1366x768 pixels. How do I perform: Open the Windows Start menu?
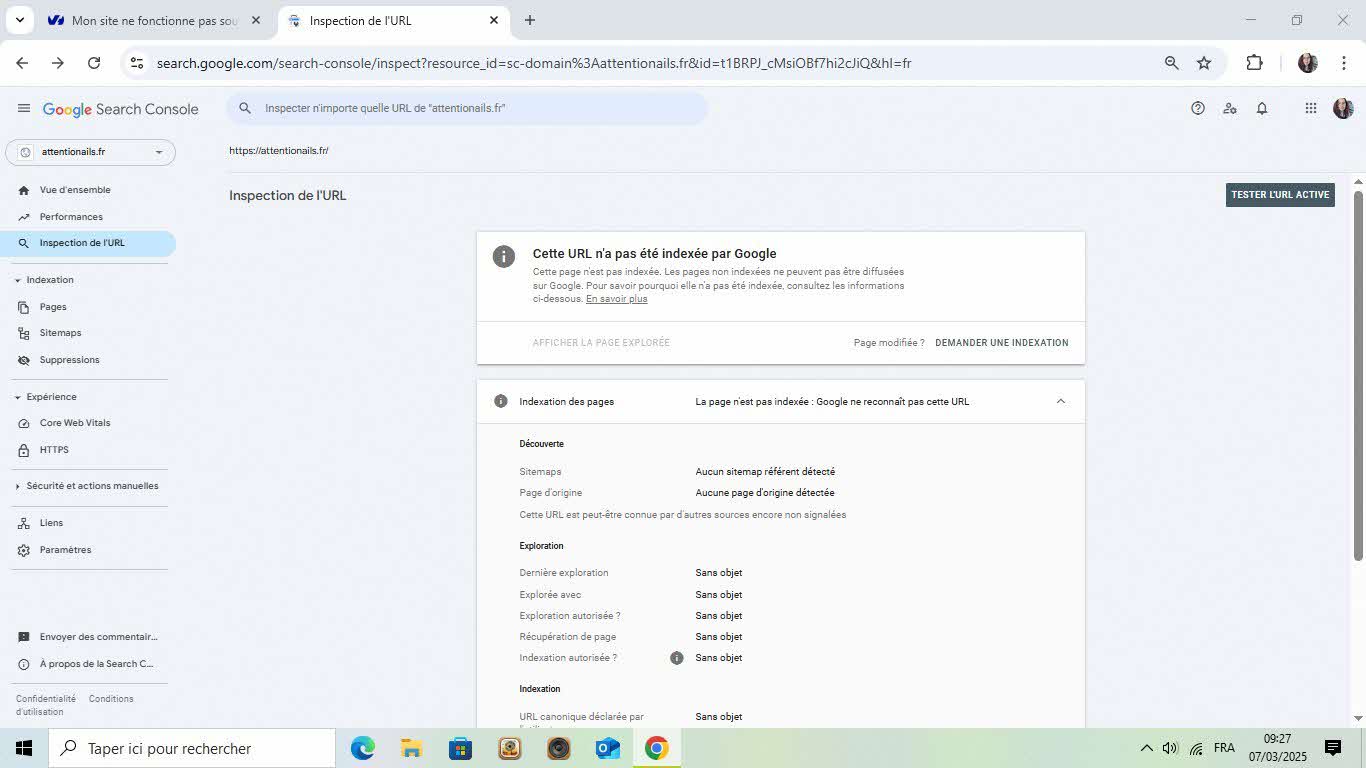click(x=24, y=748)
